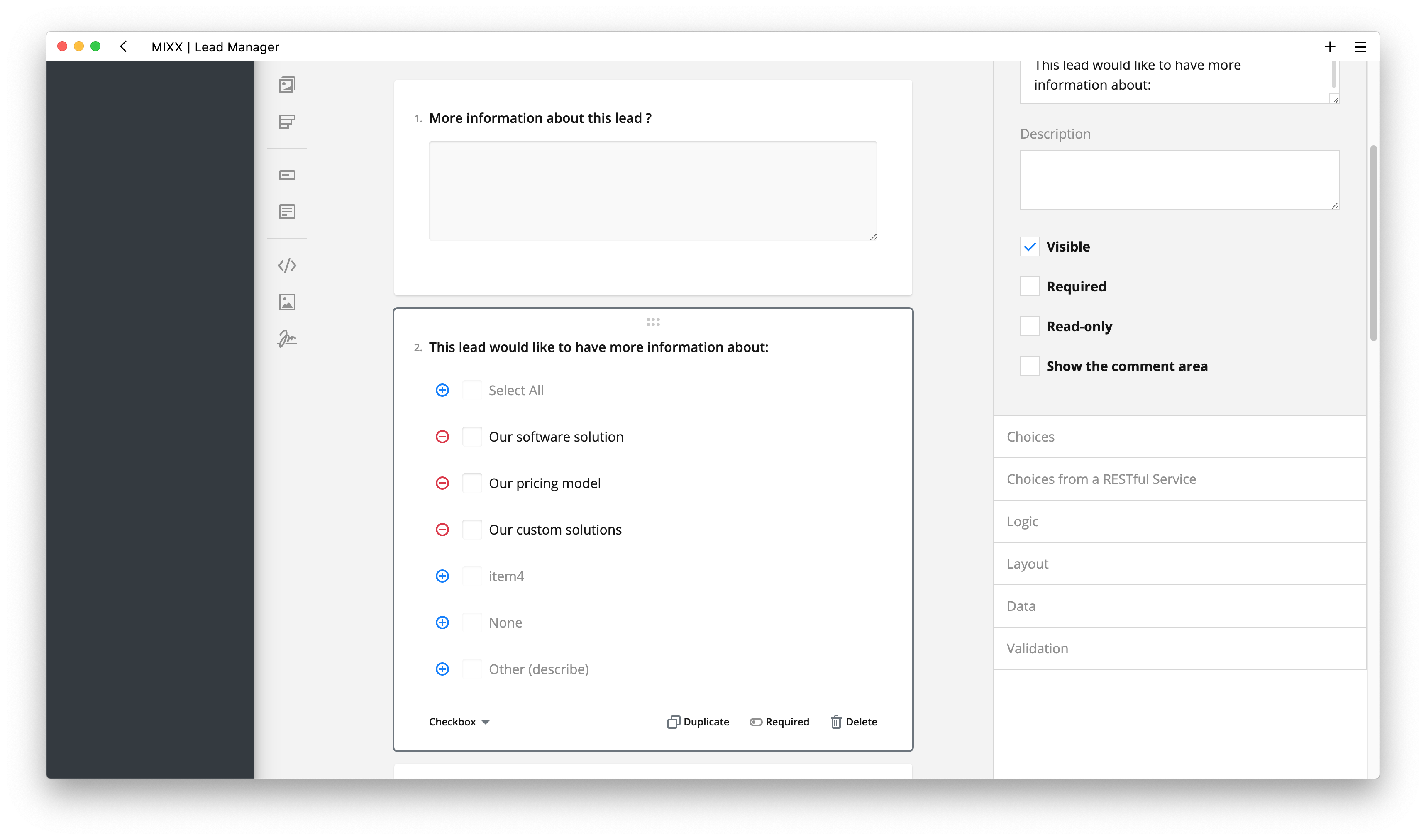The height and width of the screenshot is (840, 1426).
Task: Enable the Read-only checkbox
Action: (1030, 327)
